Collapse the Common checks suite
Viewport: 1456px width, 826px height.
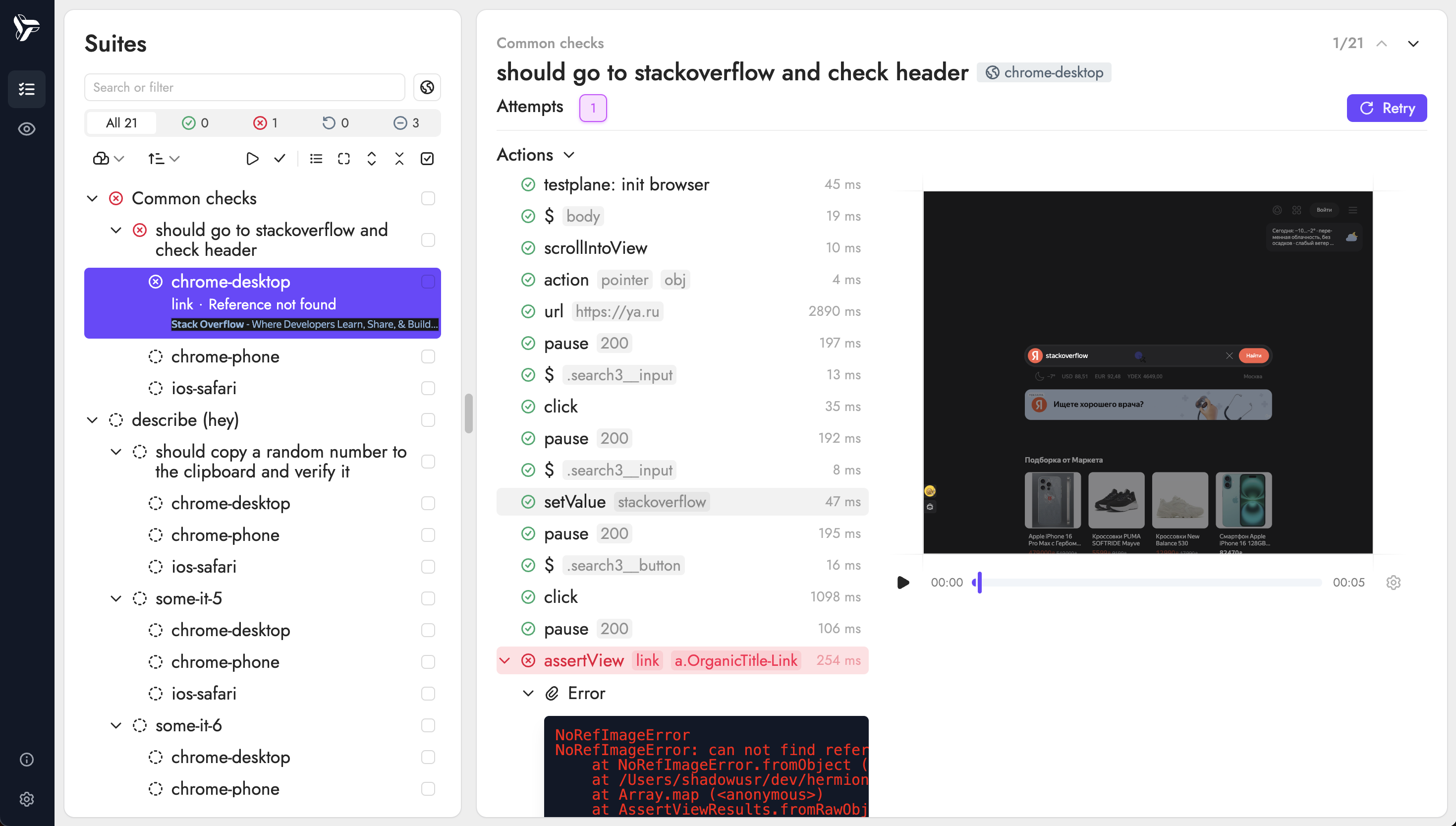(x=92, y=198)
